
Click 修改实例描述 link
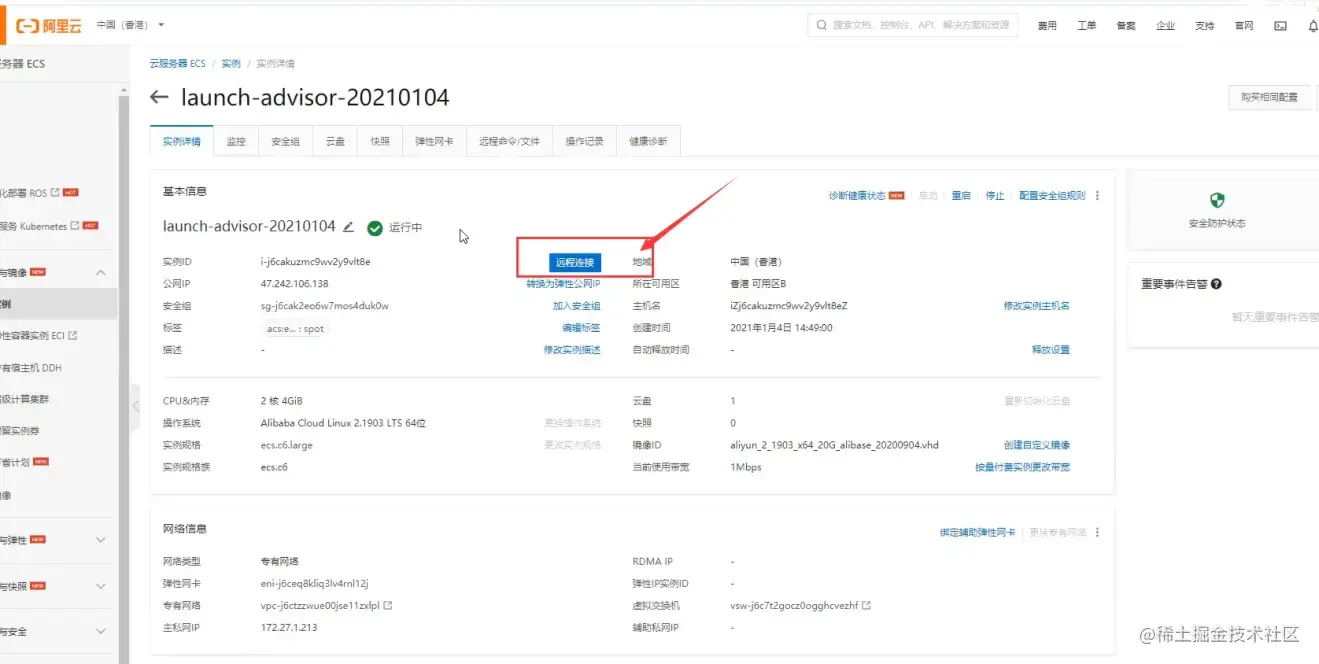click(572, 350)
